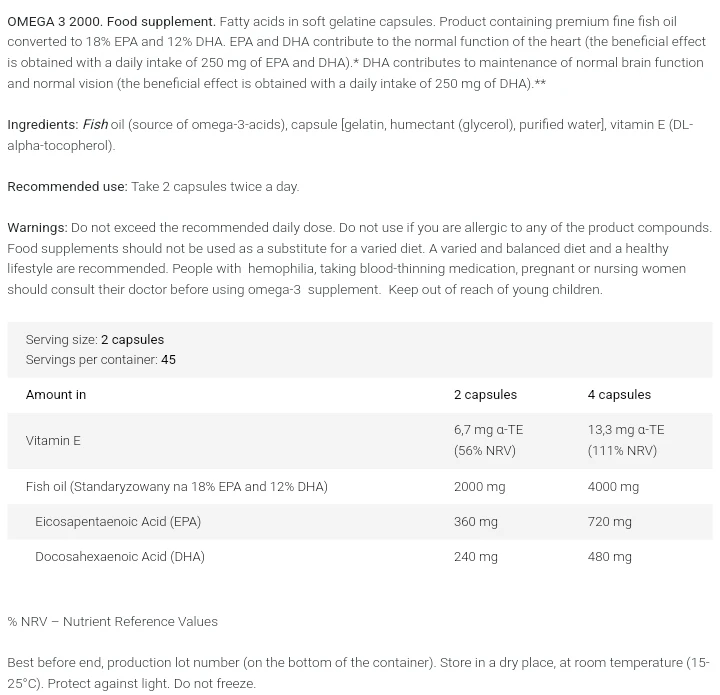720x695 pixels.
Task: Click the "6,7 mg α-TE" value
Action: [488, 430]
